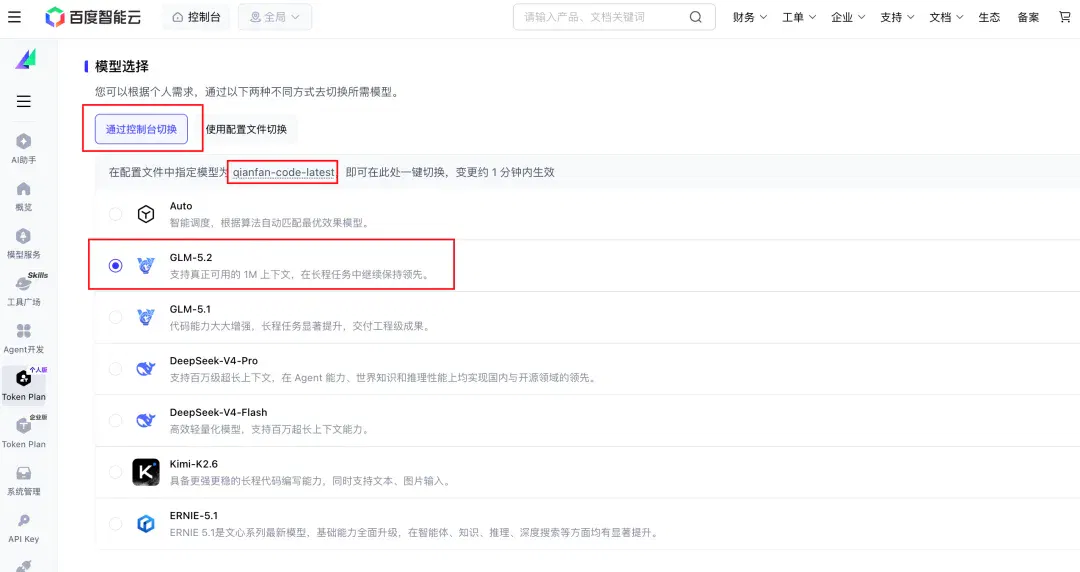Click the search magnifier icon
Viewport: 1080px width, 572px height.
696,17
